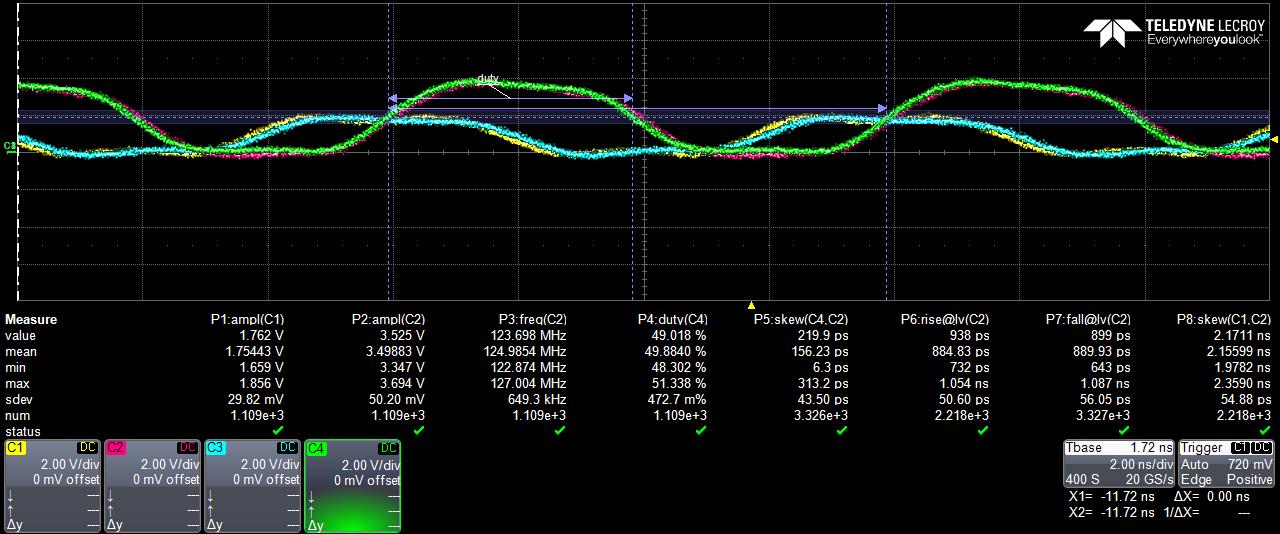Click the duty measurement annotation label

pos(487,79)
